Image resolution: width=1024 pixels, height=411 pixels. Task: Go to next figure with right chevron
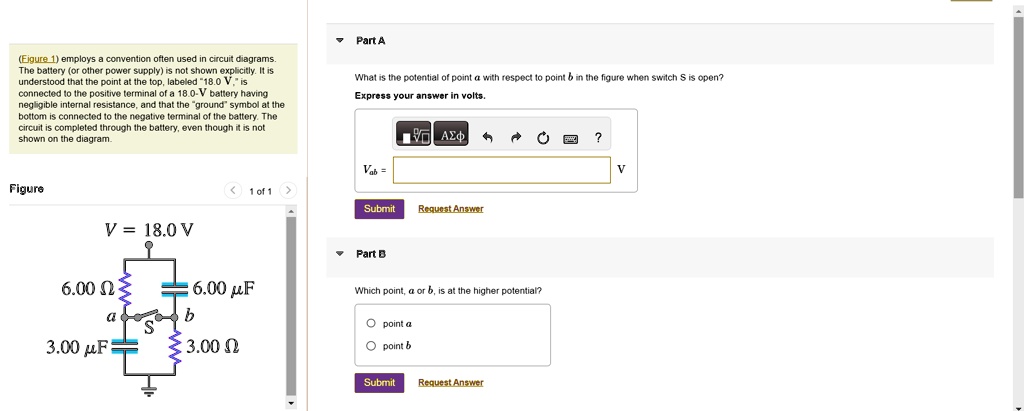(x=288, y=191)
